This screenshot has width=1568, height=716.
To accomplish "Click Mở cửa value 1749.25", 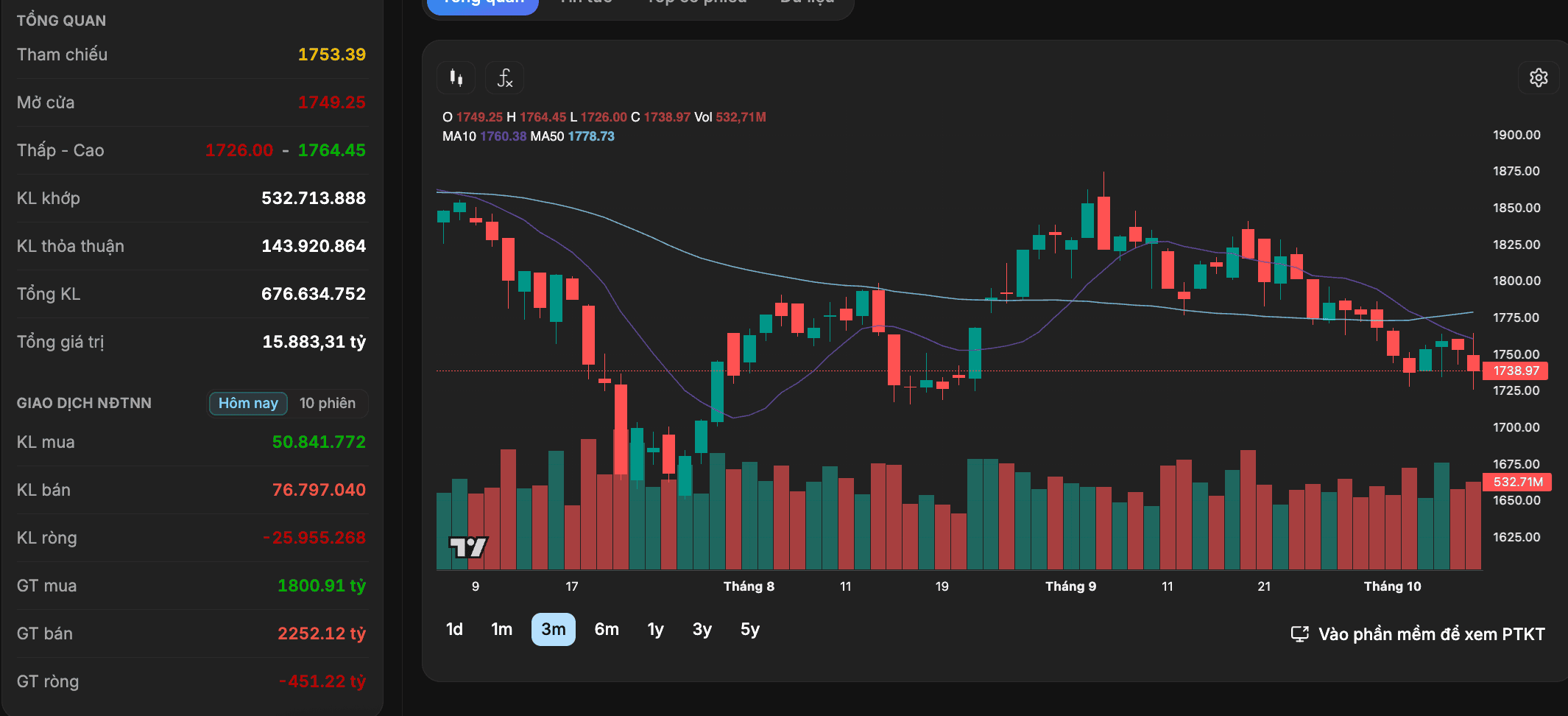I will (331, 102).
